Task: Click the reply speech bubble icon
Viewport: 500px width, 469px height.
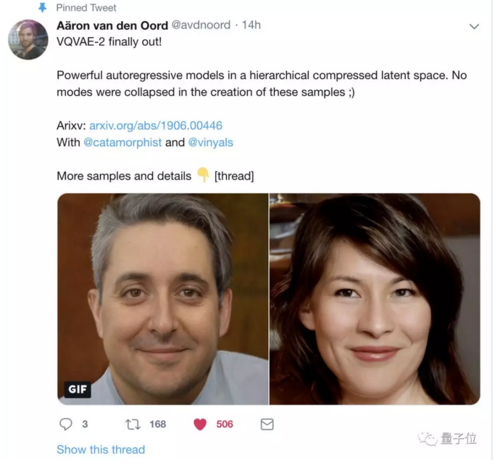Action: coord(66,424)
